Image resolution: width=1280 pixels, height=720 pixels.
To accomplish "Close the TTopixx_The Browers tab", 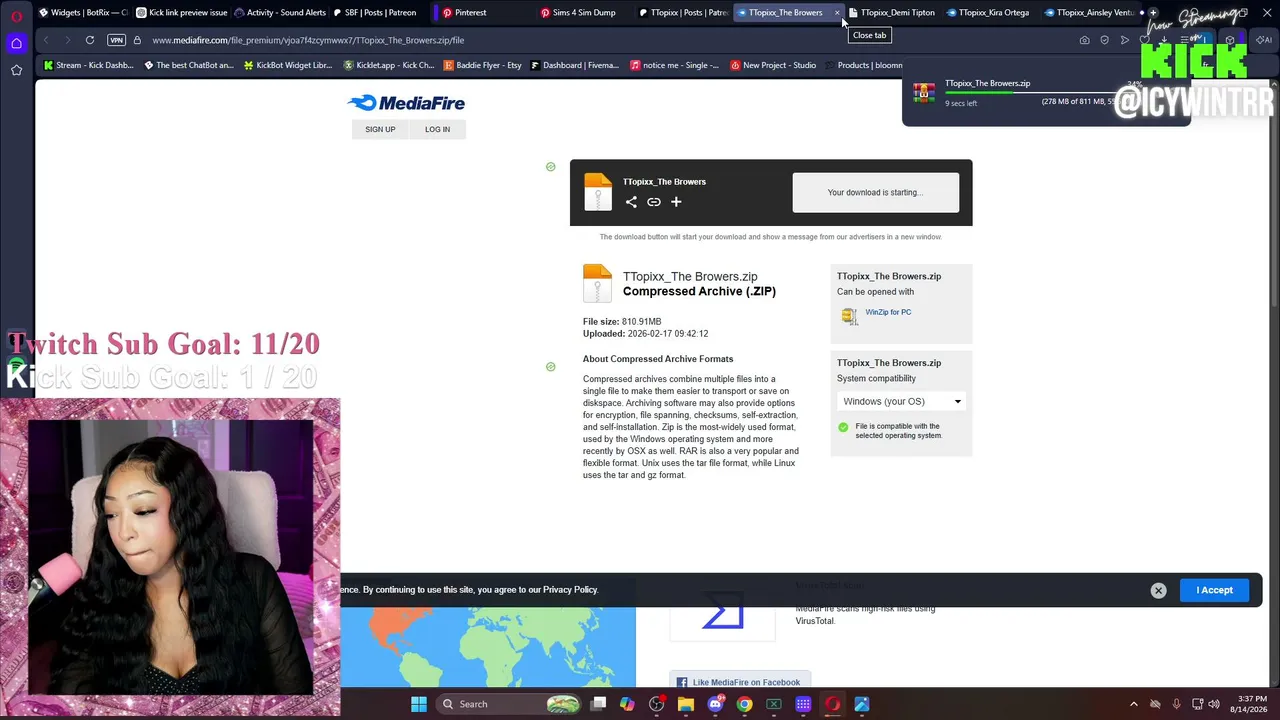I will coord(837,13).
